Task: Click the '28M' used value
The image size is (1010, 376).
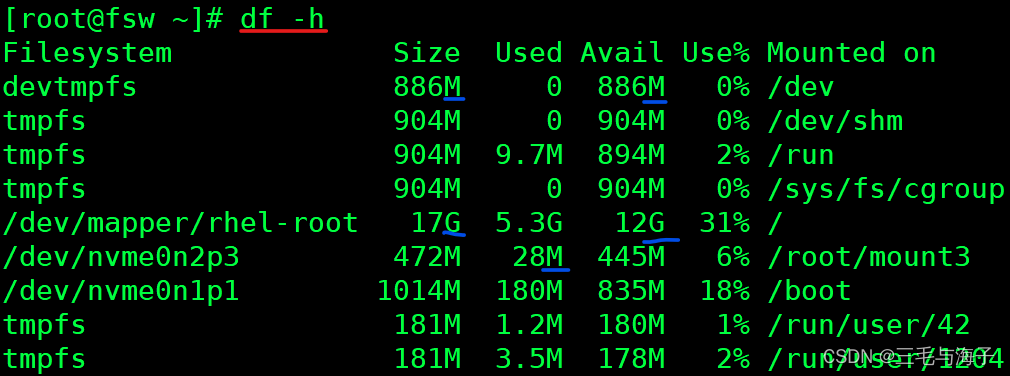Action: click(x=538, y=258)
